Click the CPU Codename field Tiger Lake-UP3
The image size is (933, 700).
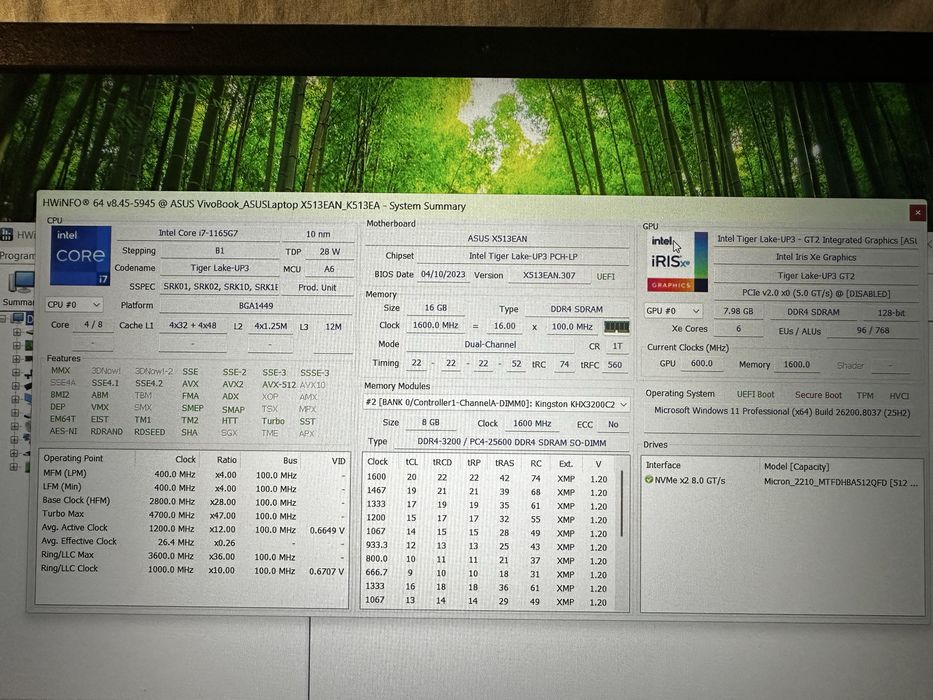pos(220,268)
